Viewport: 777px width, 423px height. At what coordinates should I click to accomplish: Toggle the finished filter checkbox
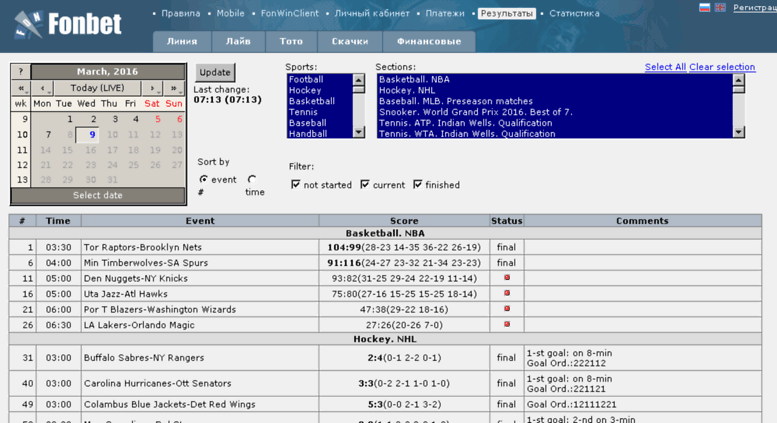pyautogui.click(x=418, y=184)
